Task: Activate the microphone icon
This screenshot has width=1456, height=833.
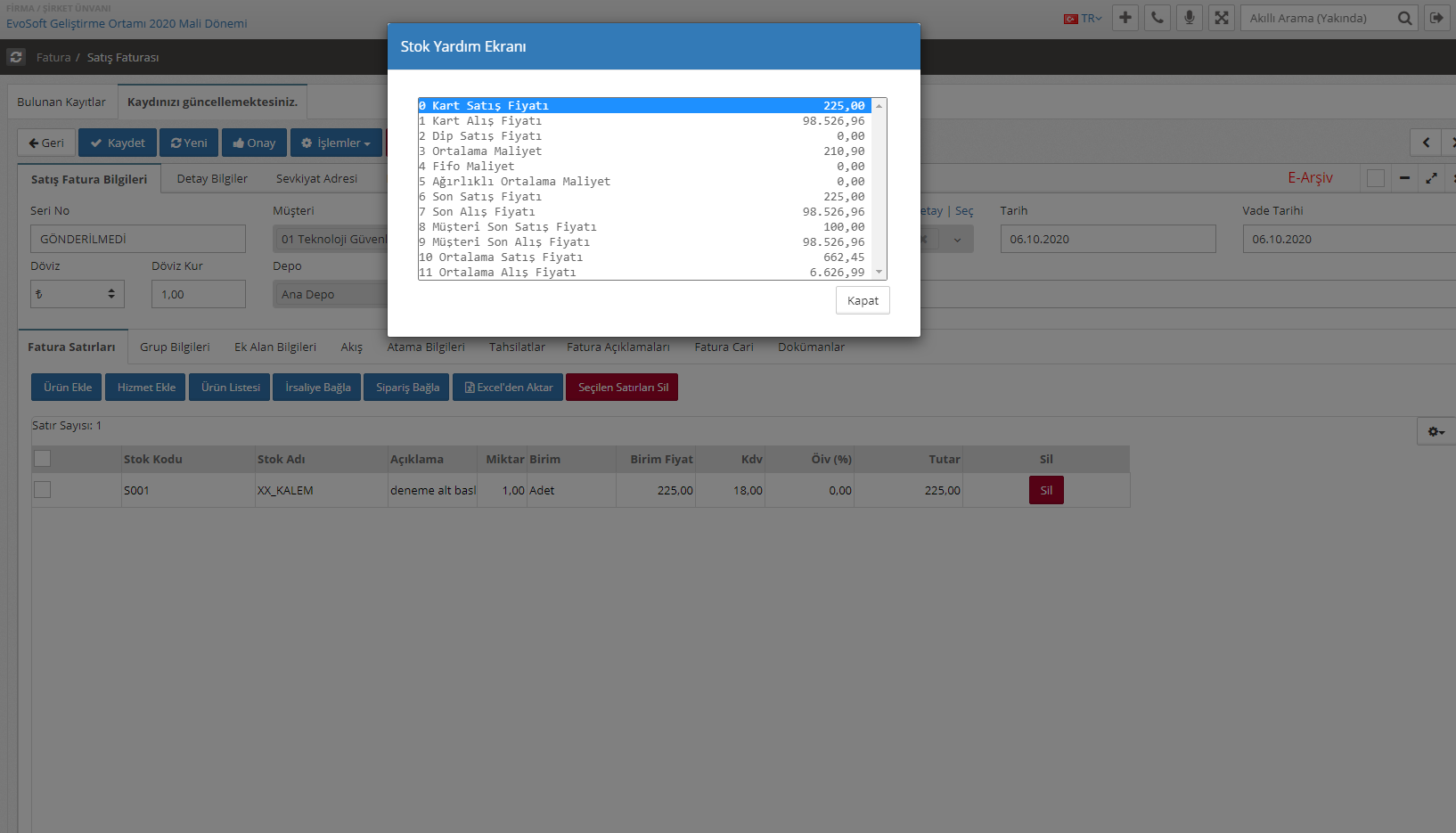Action: pyautogui.click(x=1190, y=18)
